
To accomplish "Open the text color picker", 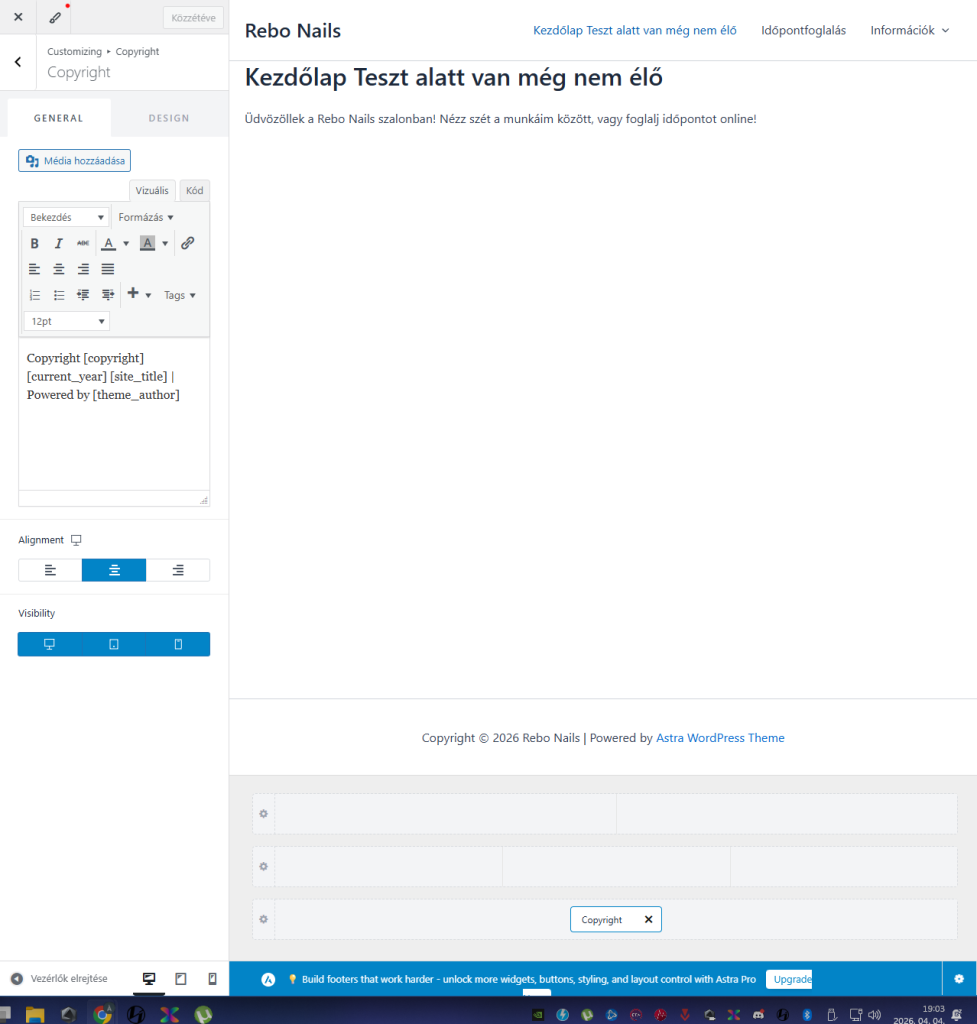I will [109, 243].
